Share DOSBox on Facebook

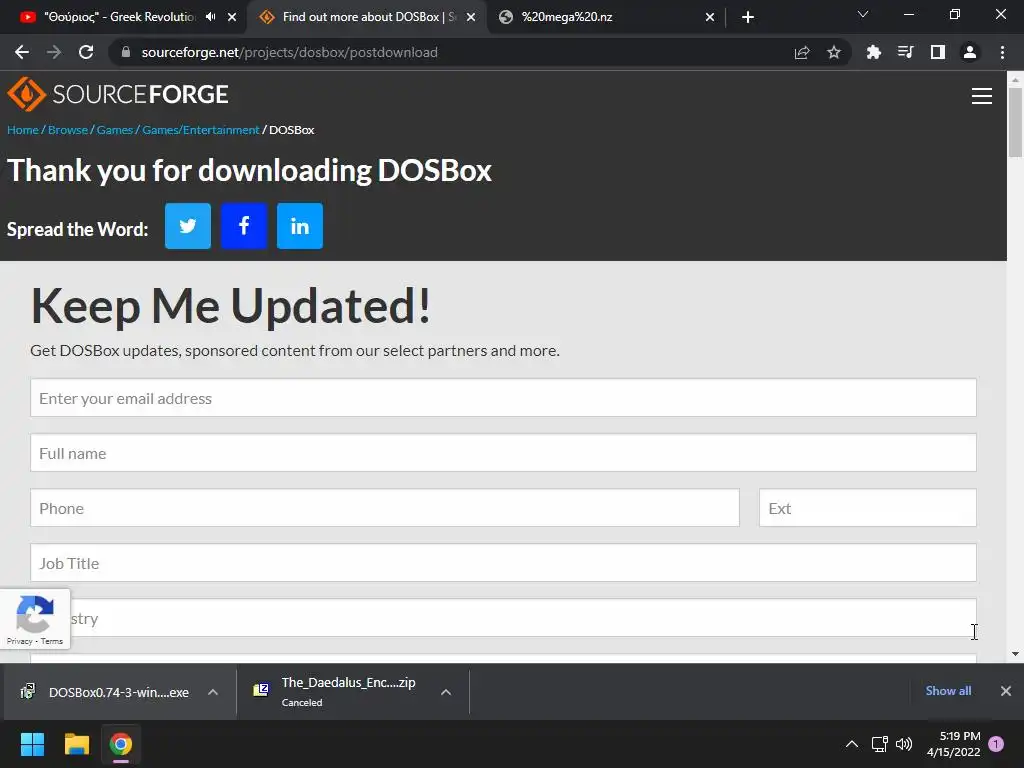coord(244,226)
